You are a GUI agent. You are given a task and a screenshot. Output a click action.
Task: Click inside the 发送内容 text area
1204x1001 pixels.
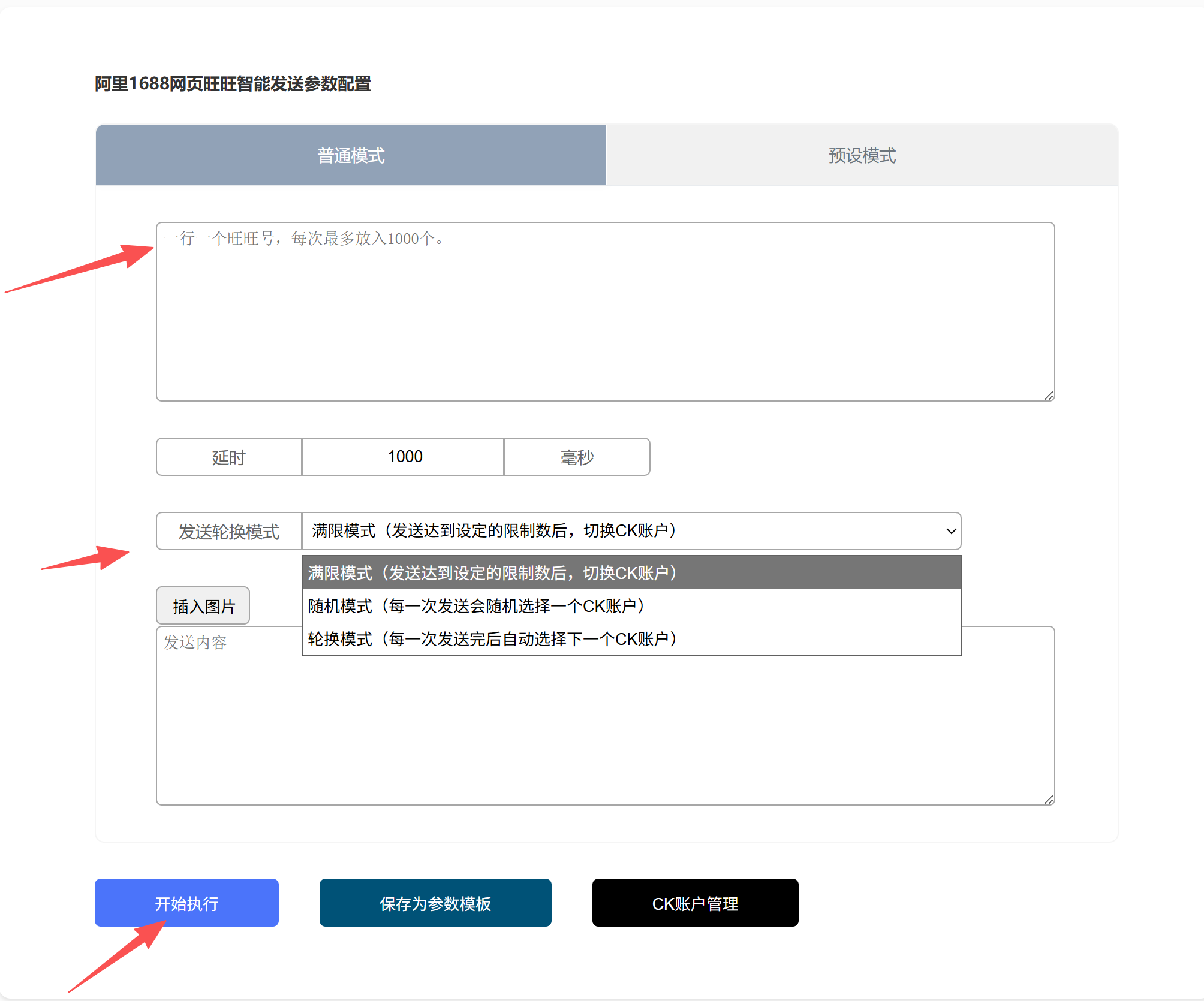(x=604, y=737)
